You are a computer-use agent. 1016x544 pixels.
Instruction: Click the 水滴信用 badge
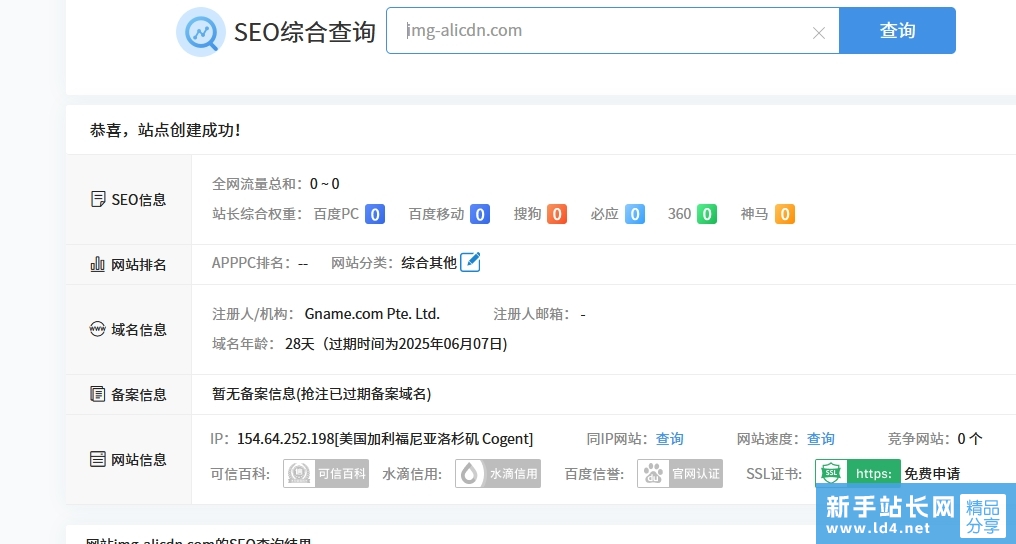click(x=498, y=473)
